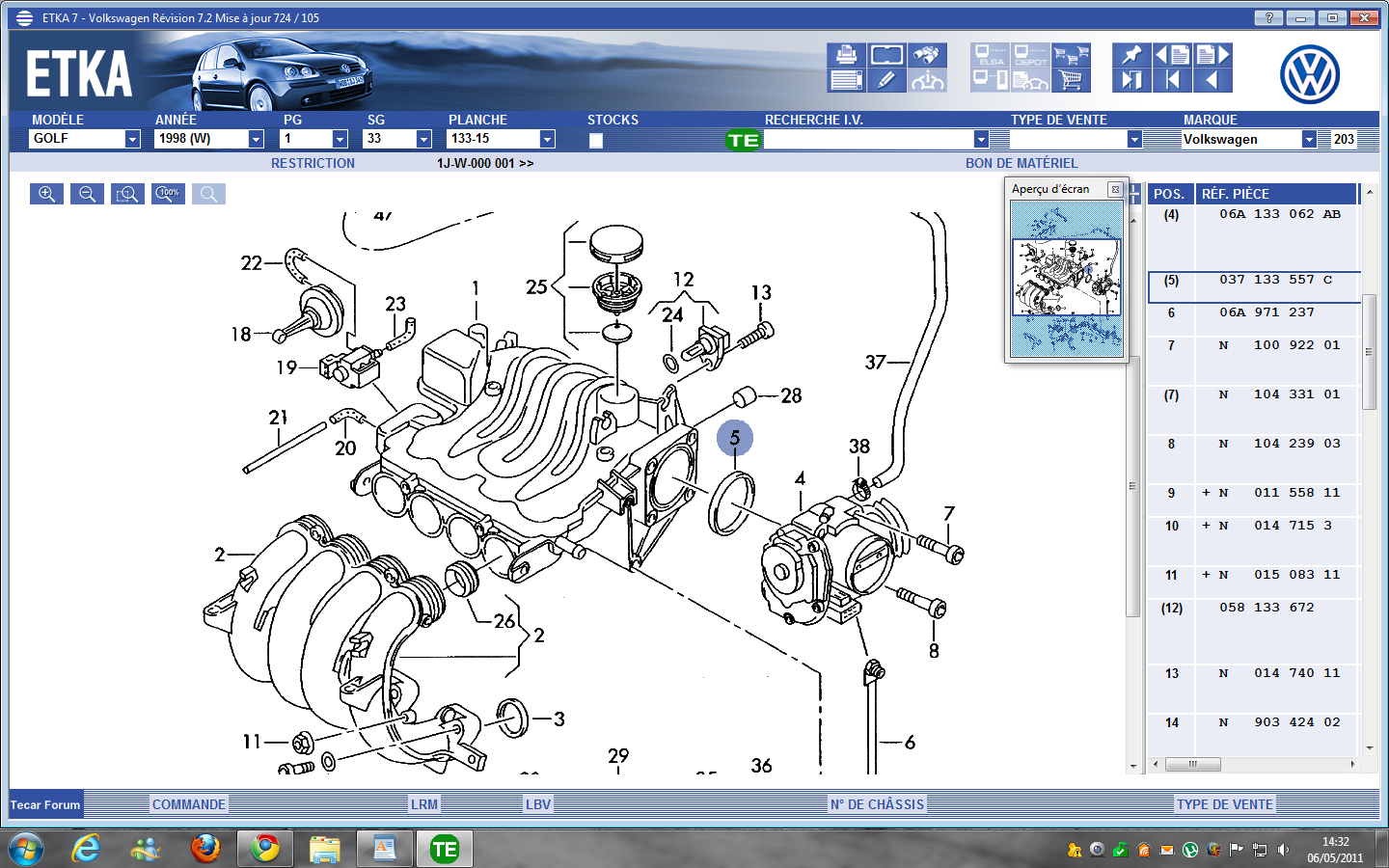Open the DEPOT application icon

[x=1030, y=55]
